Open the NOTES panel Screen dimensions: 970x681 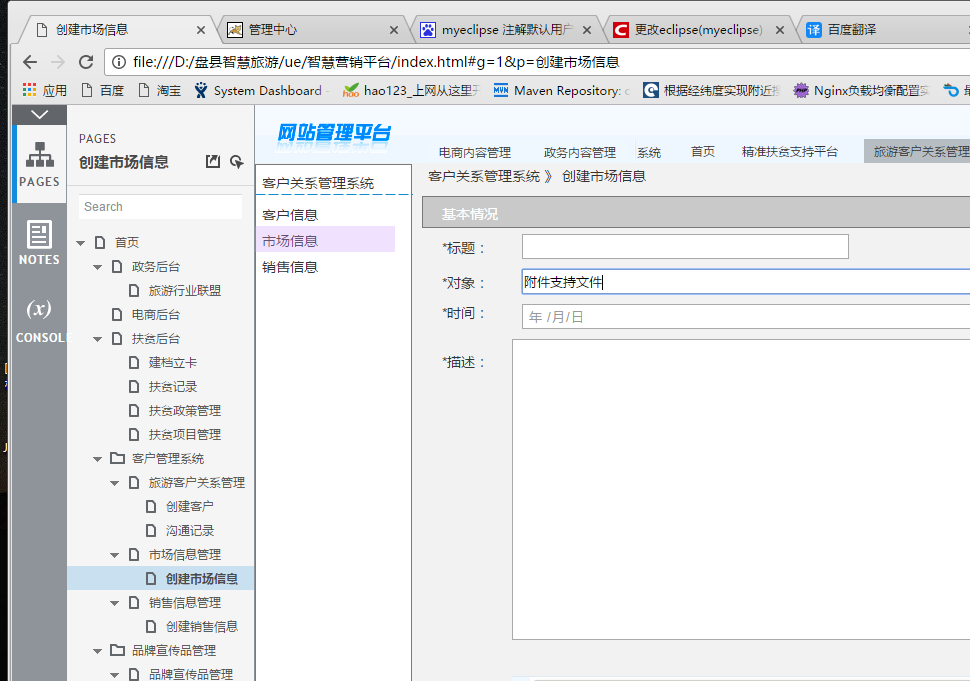click(39, 242)
